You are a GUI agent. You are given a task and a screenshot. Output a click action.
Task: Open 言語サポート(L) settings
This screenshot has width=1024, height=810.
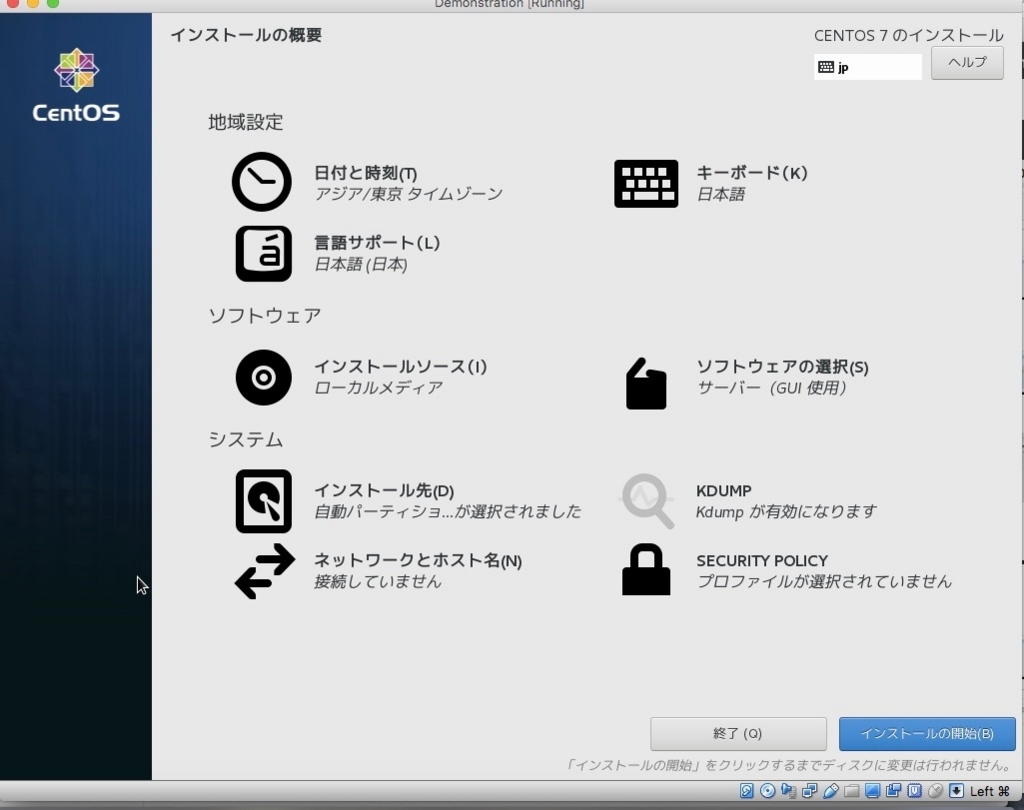point(377,243)
